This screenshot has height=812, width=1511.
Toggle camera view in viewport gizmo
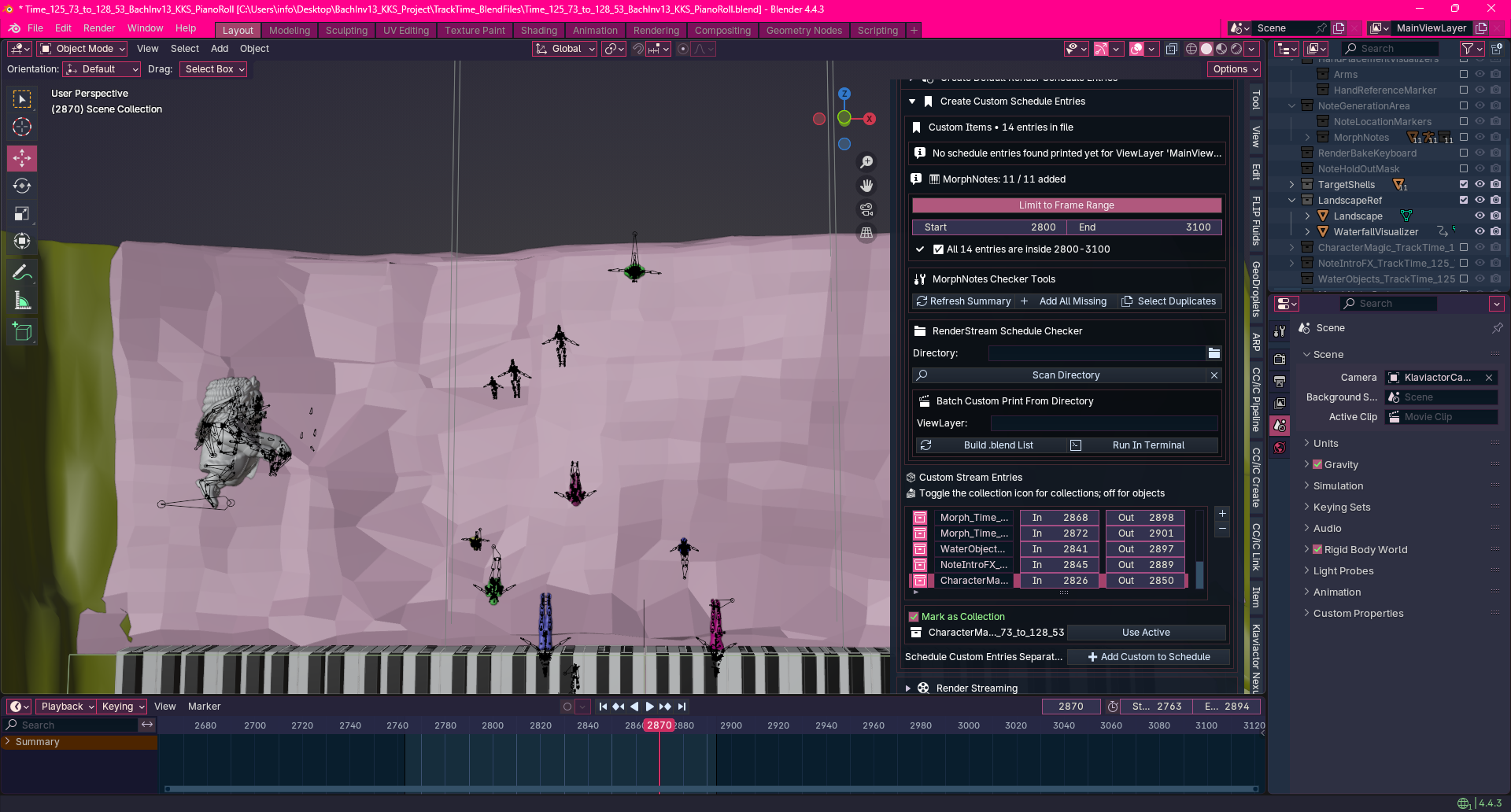tap(866, 209)
